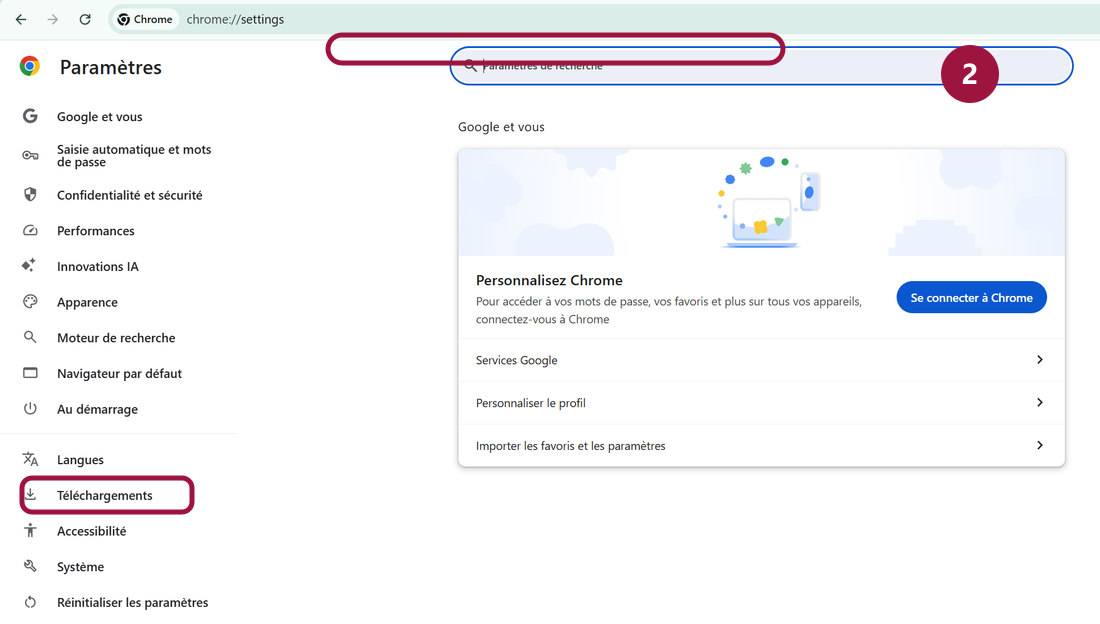Click Se connecter à Chrome button
1100x624 pixels.
click(972, 298)
